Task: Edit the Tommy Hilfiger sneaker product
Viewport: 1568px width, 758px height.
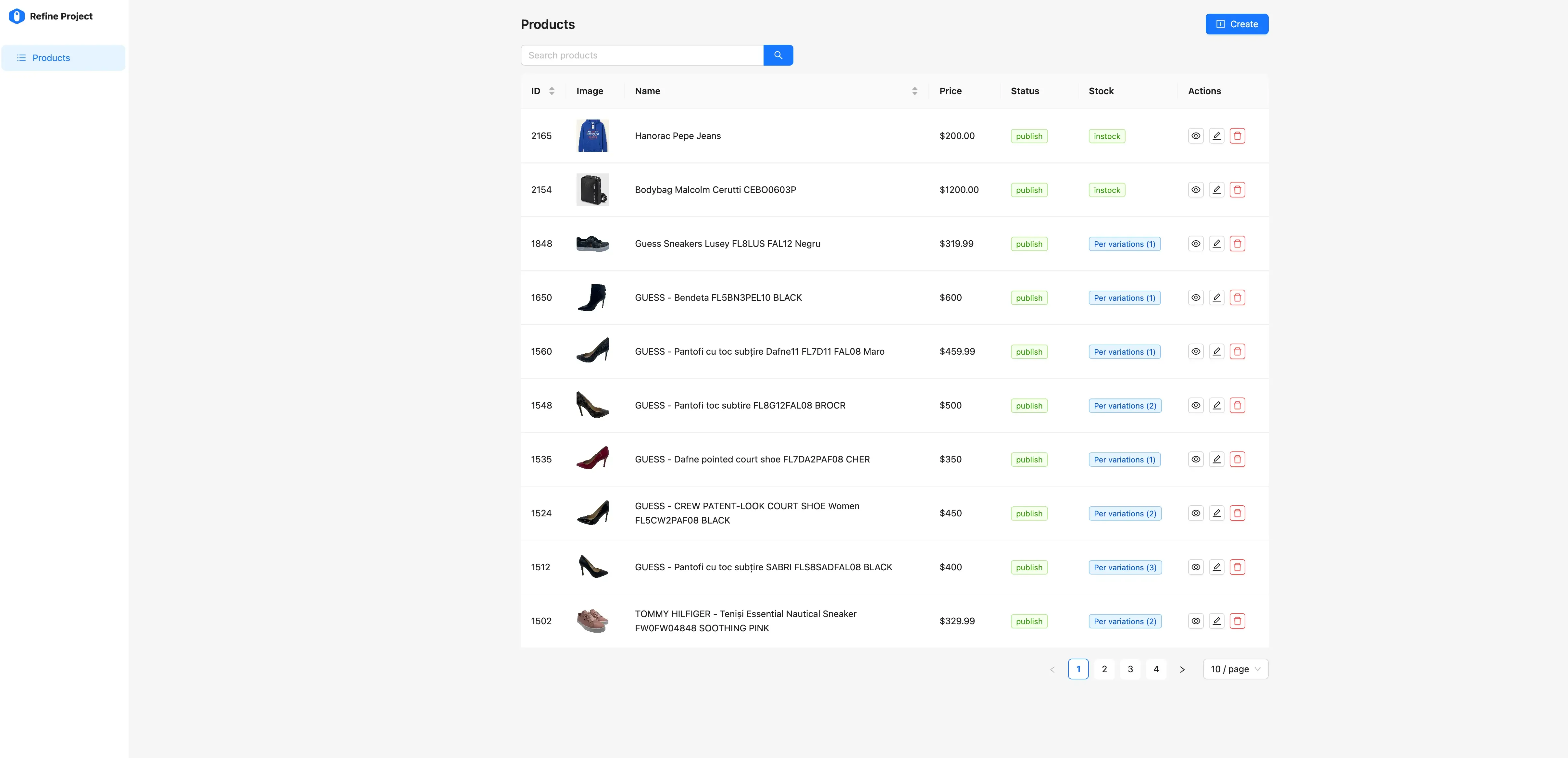Action: tap(1216, 621)
